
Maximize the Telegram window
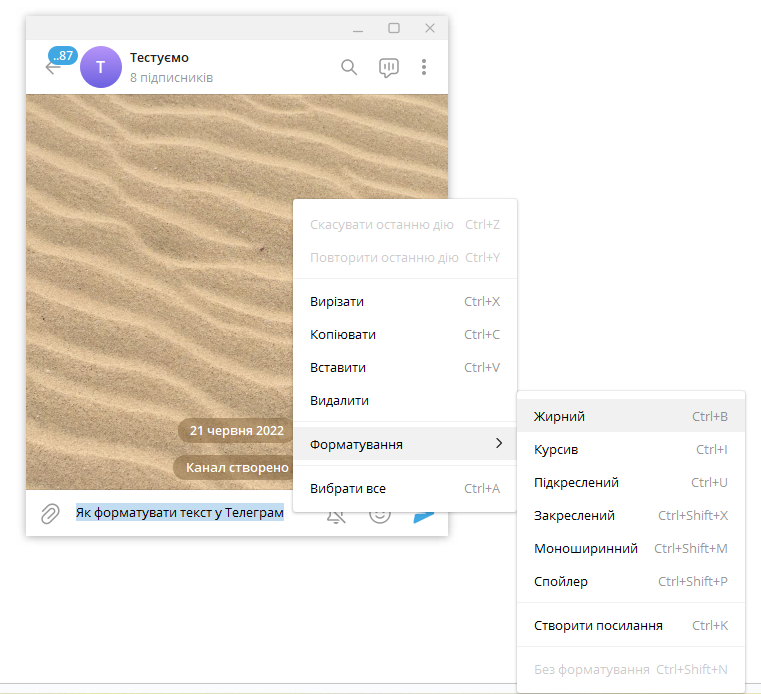pyautogui.click(x=394, y=28)
